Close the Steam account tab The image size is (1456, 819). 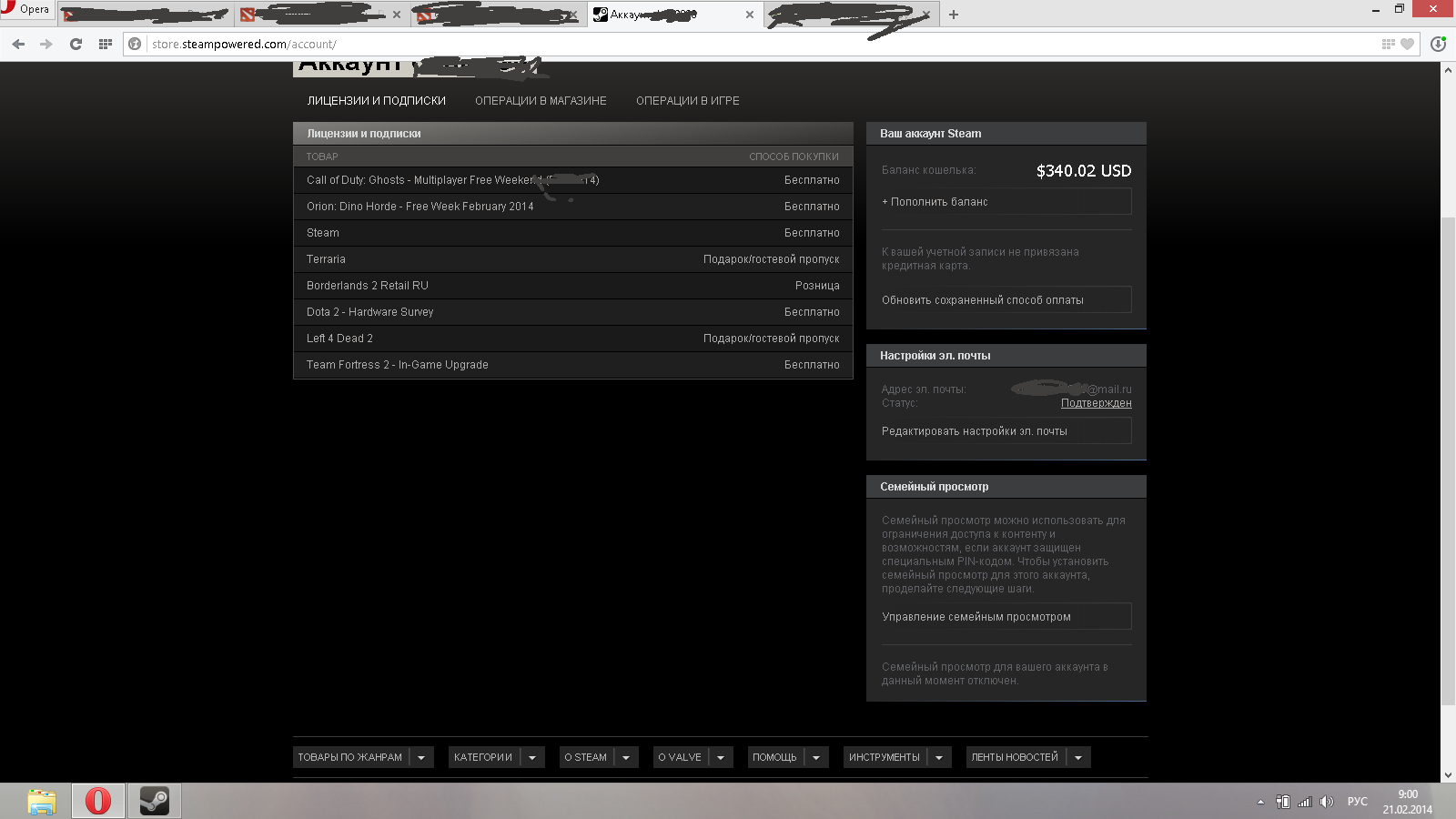point(749,15)
